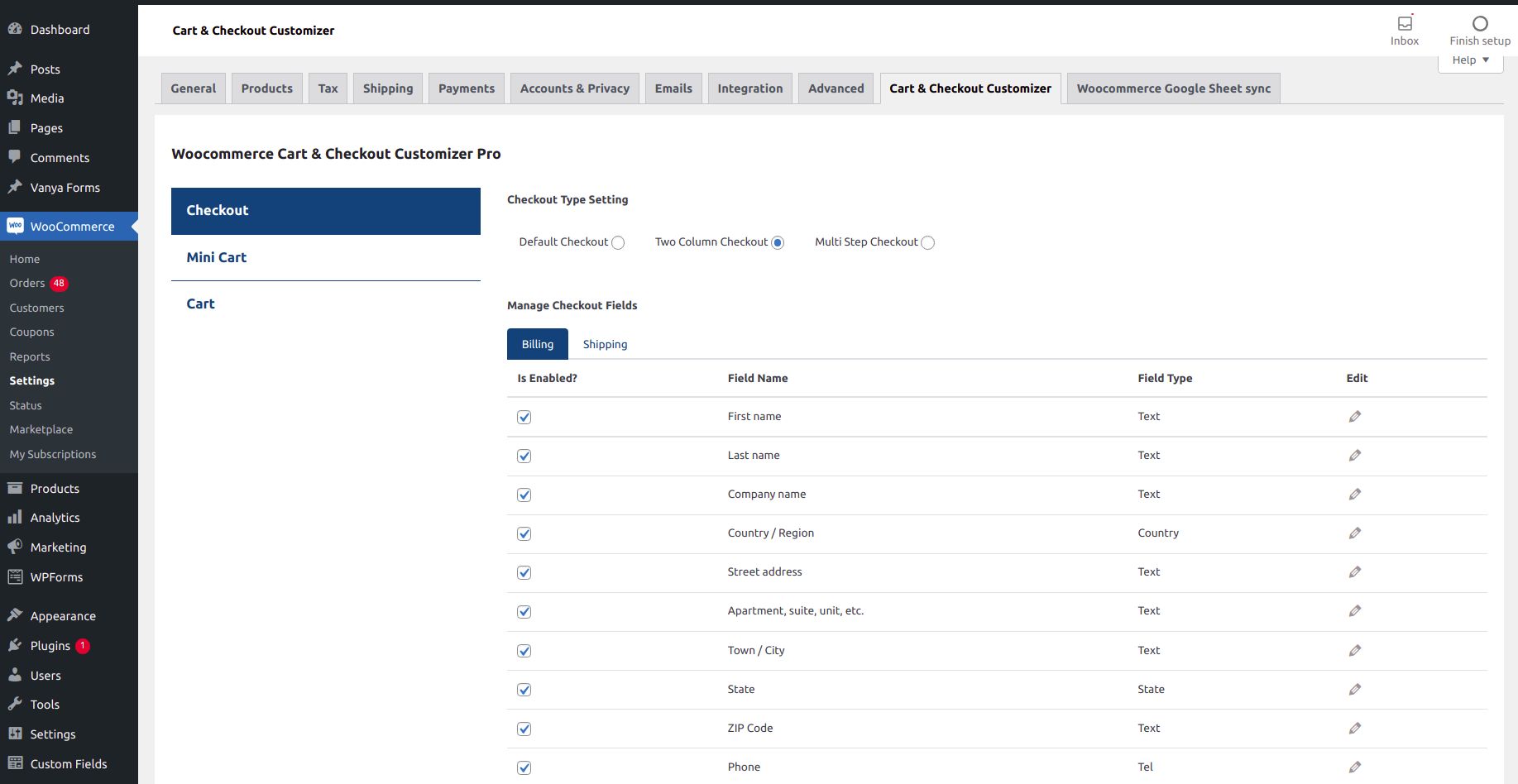1518x784 pixels.
Task: Open Plugins from the sidebar
Action: [50, 646]
